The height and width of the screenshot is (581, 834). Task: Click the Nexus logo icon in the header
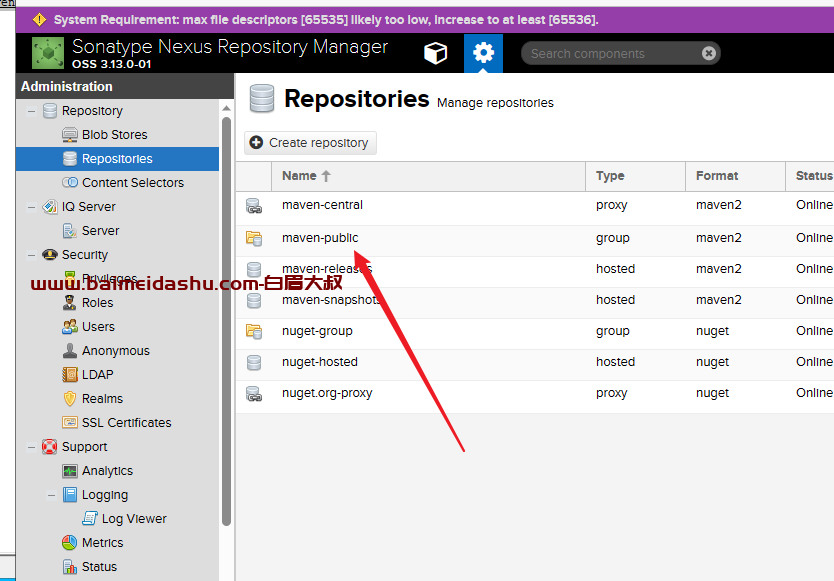point(48,53)
